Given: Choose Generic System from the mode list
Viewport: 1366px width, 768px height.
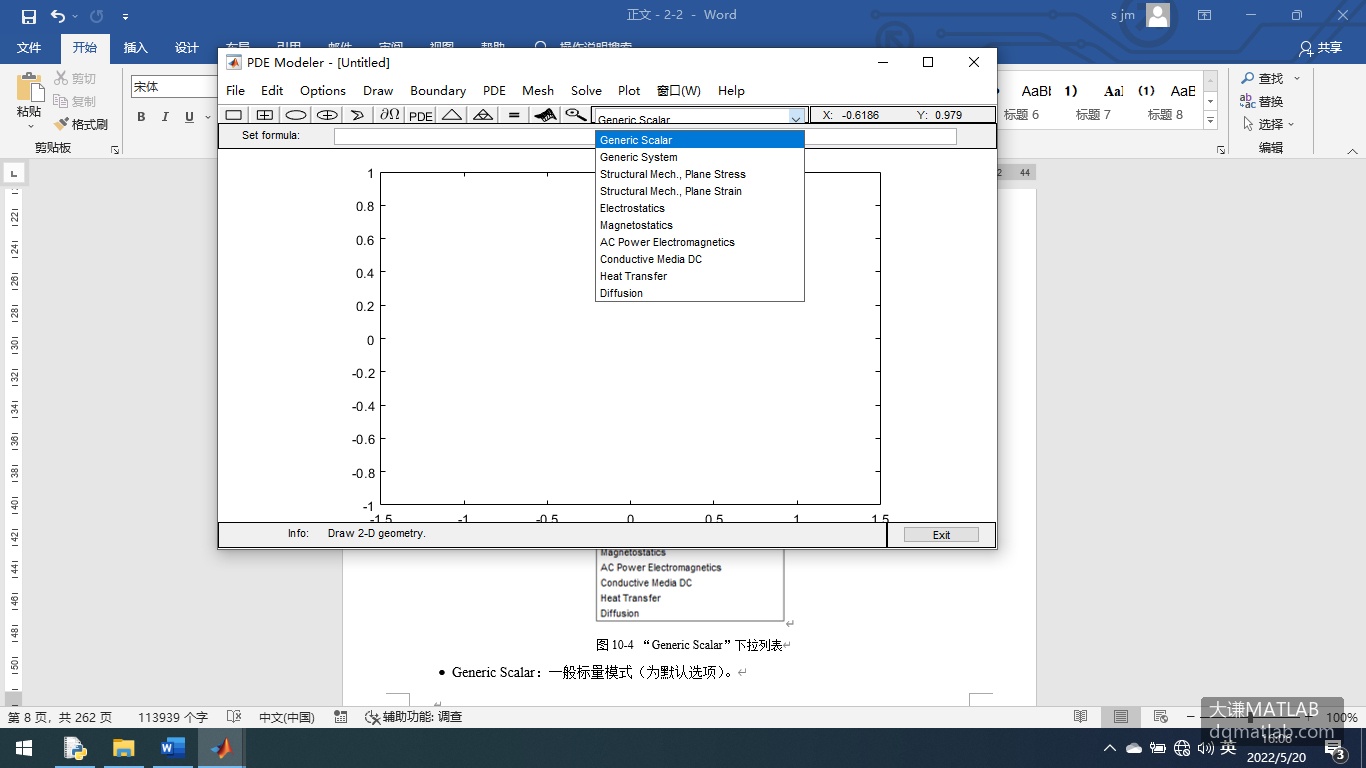Looking at the screenshot, I should [x=700, y=157].
